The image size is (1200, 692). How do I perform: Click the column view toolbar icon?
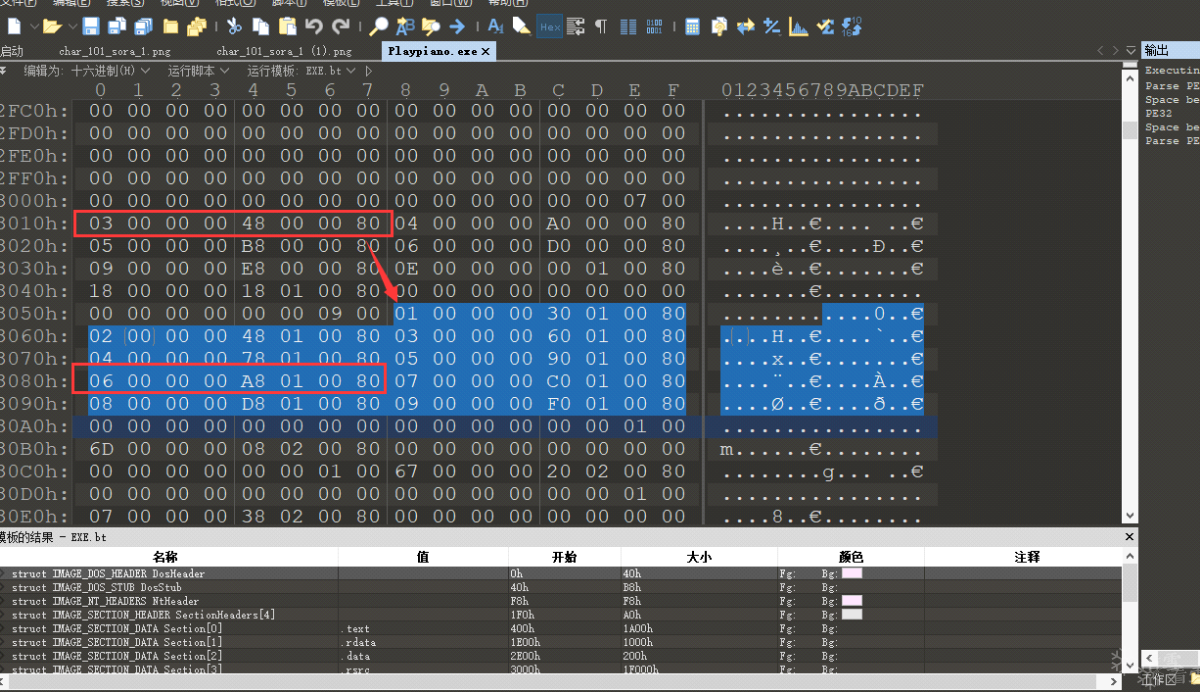point(628,26)
